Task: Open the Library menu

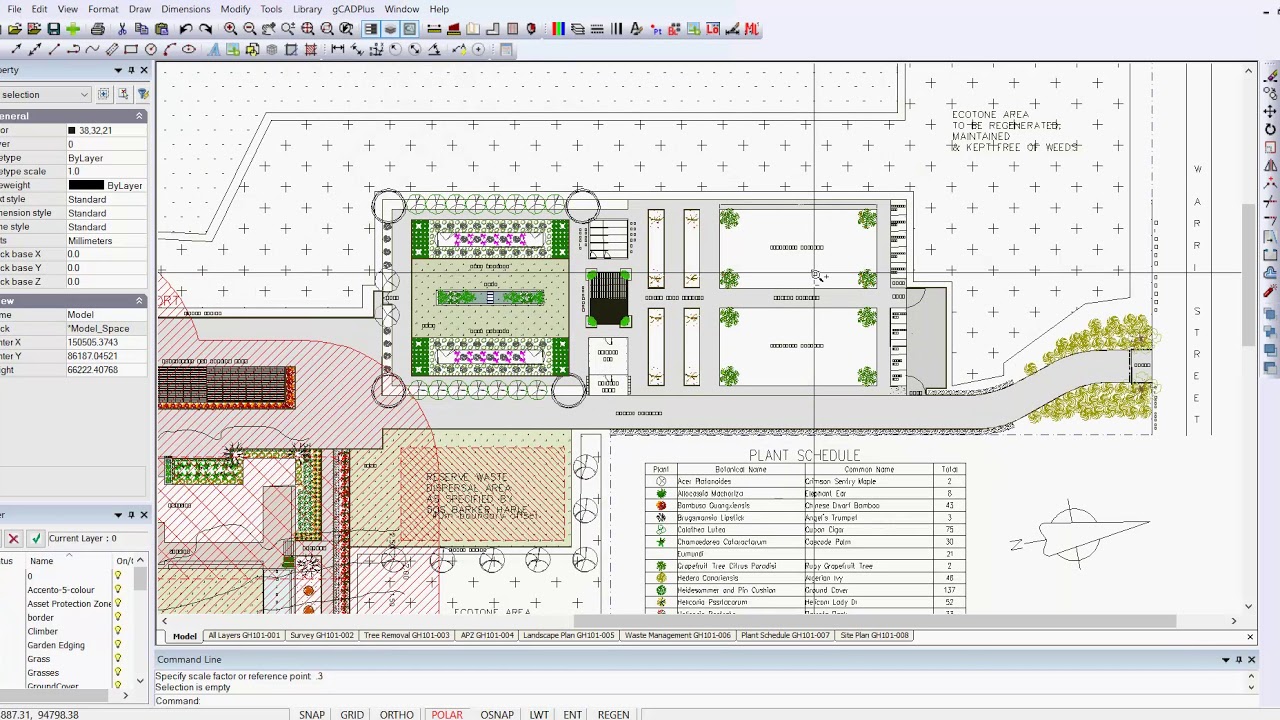Action: (x=307, y=9)
